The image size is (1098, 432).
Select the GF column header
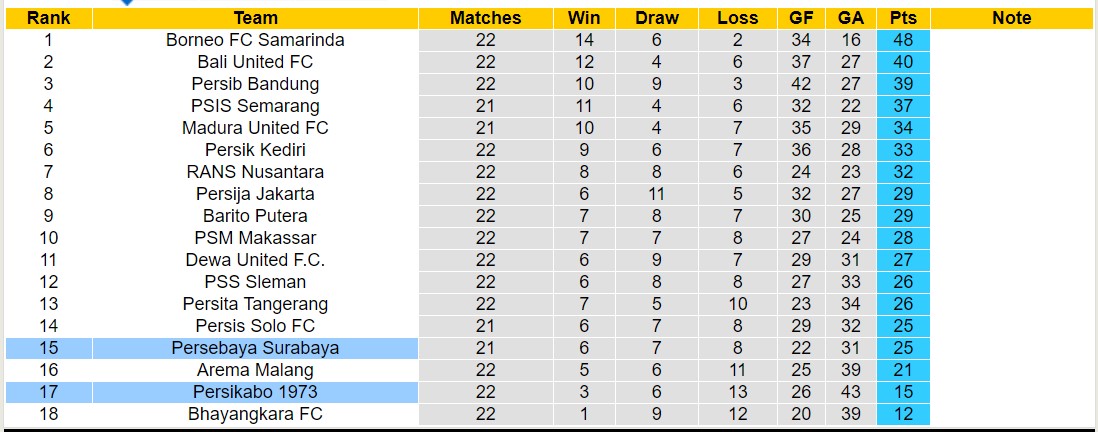[801, 18]
